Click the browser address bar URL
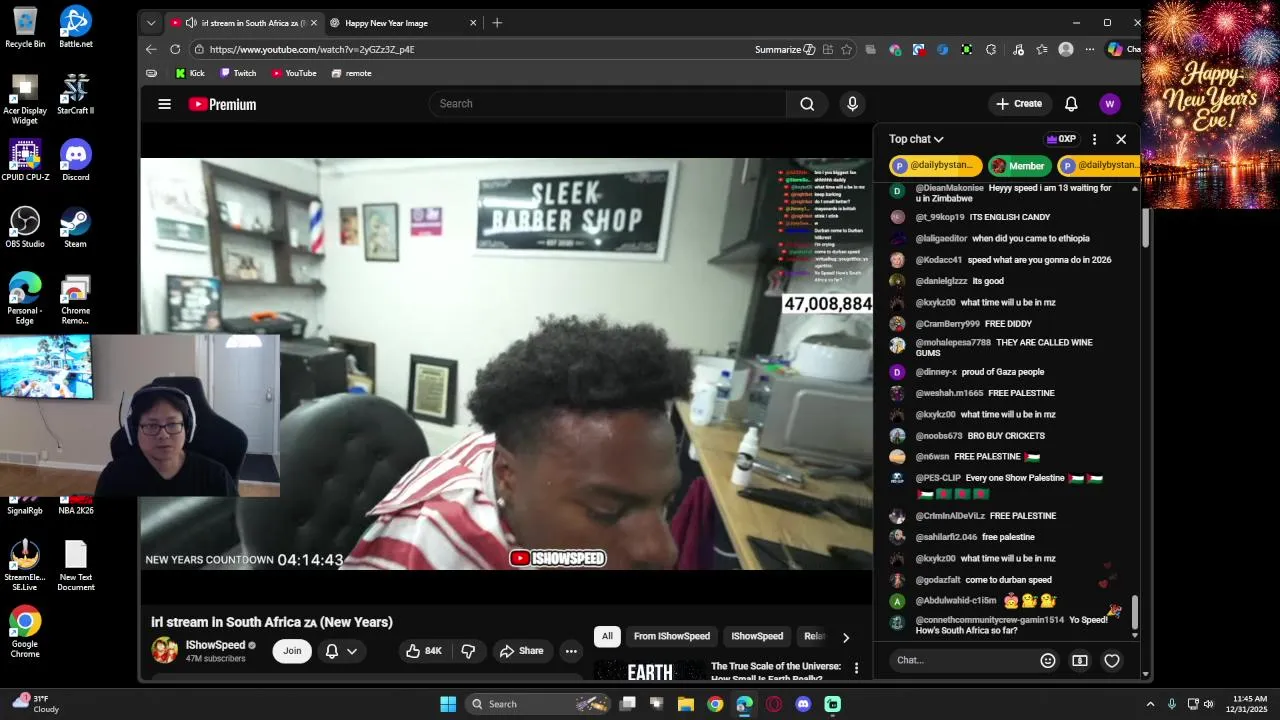The height and width of the screenshot is (720, 1280). tap(312, 49)
